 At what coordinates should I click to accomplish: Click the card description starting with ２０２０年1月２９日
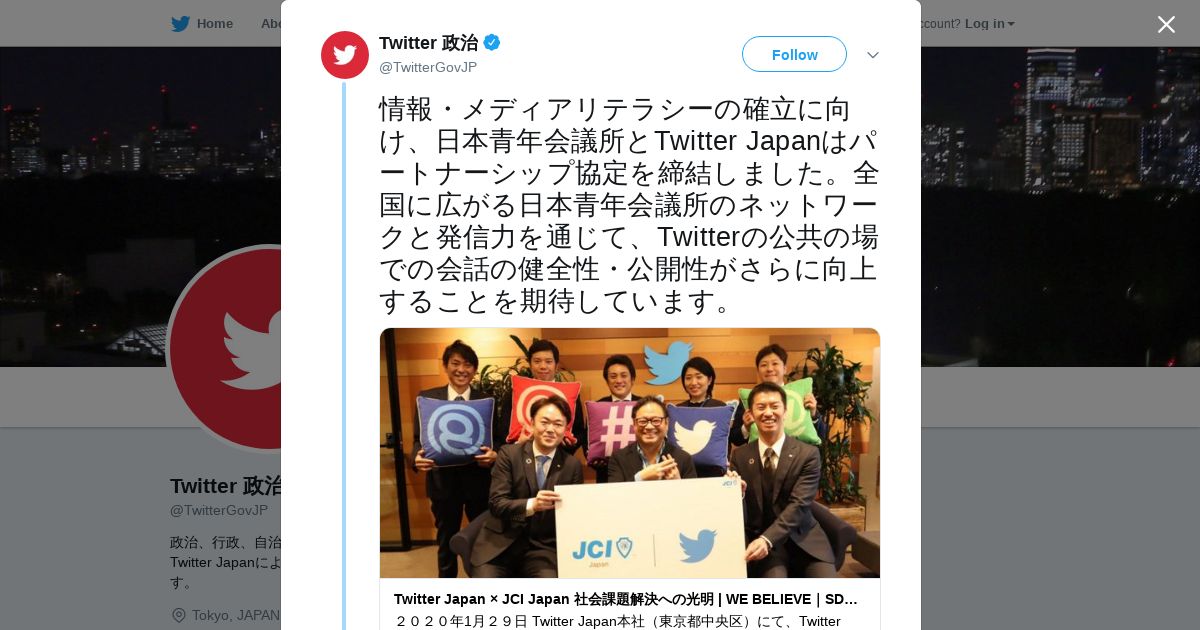coord(618,621)
